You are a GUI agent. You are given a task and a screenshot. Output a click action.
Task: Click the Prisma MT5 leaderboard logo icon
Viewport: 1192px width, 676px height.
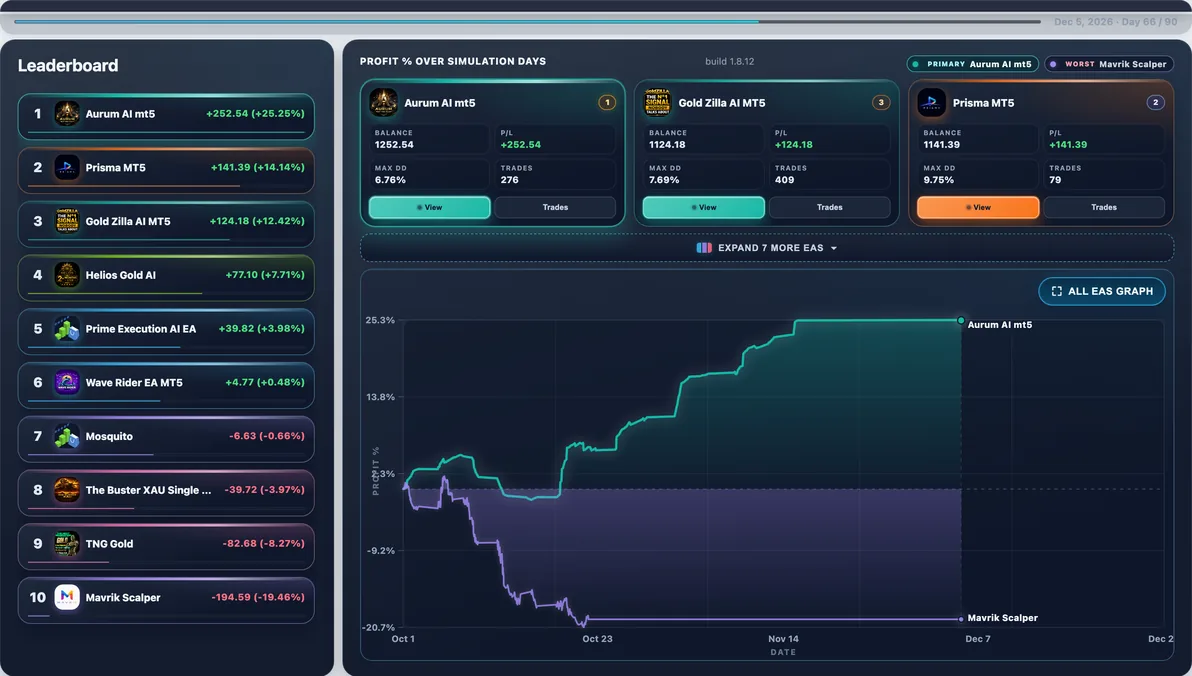tap(67, 167)
